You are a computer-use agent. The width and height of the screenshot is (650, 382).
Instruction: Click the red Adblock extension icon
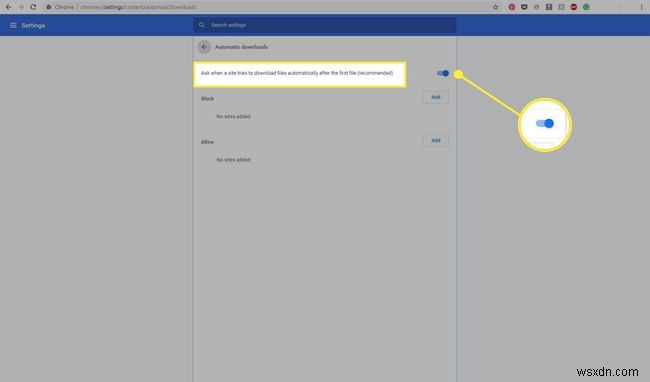(574, 7)
